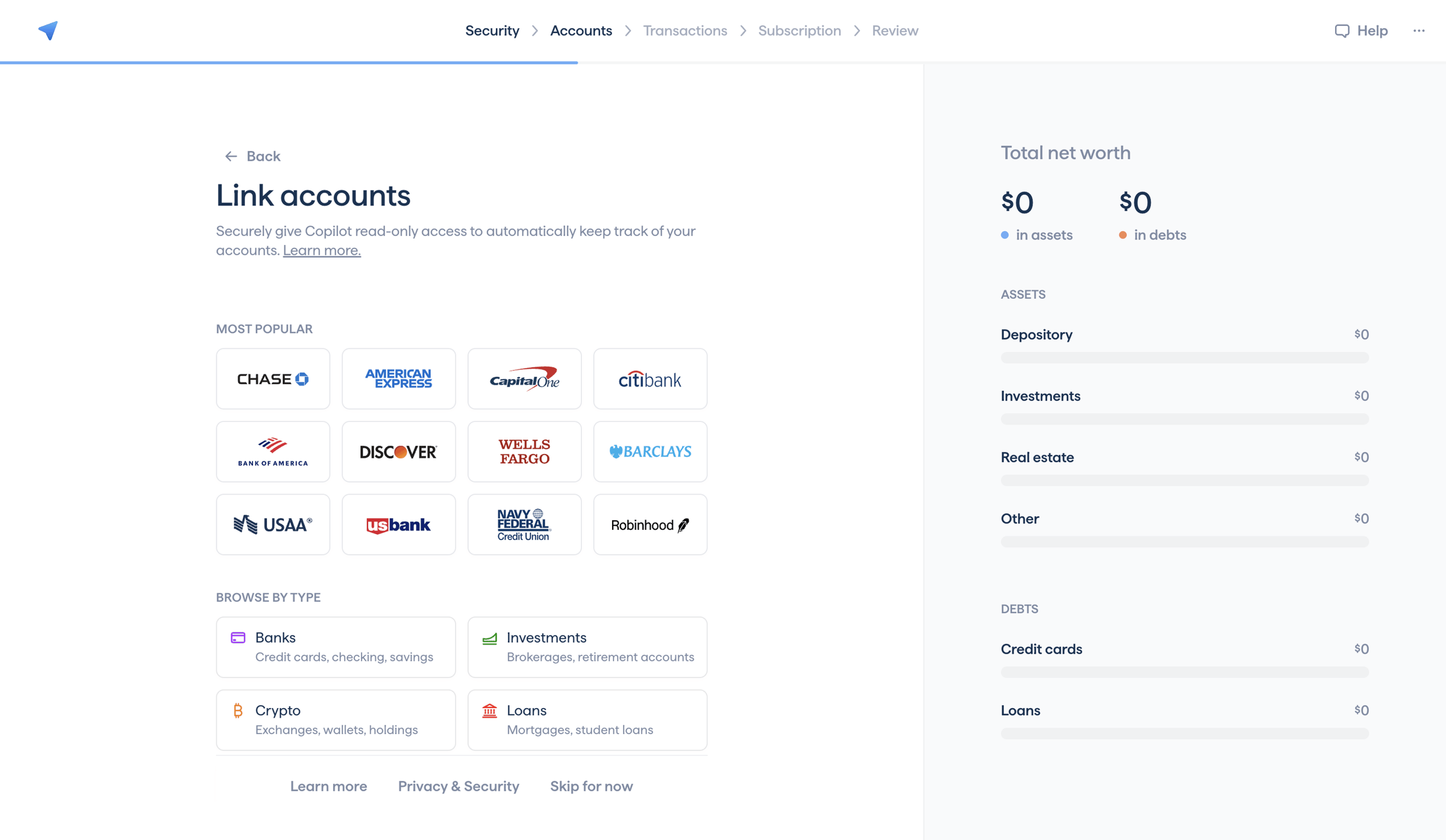Click the footer Learn more link
Viewport: 1446px width, 840px height.
[x=328, y=786]
